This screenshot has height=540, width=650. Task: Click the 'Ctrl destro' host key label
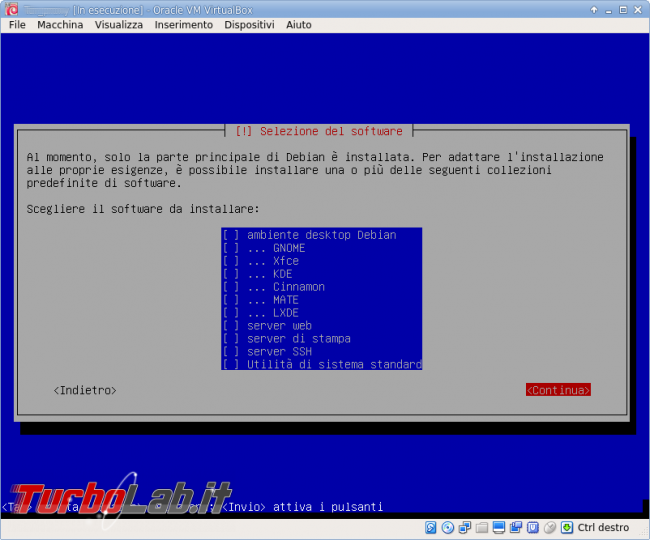point(603,527)
